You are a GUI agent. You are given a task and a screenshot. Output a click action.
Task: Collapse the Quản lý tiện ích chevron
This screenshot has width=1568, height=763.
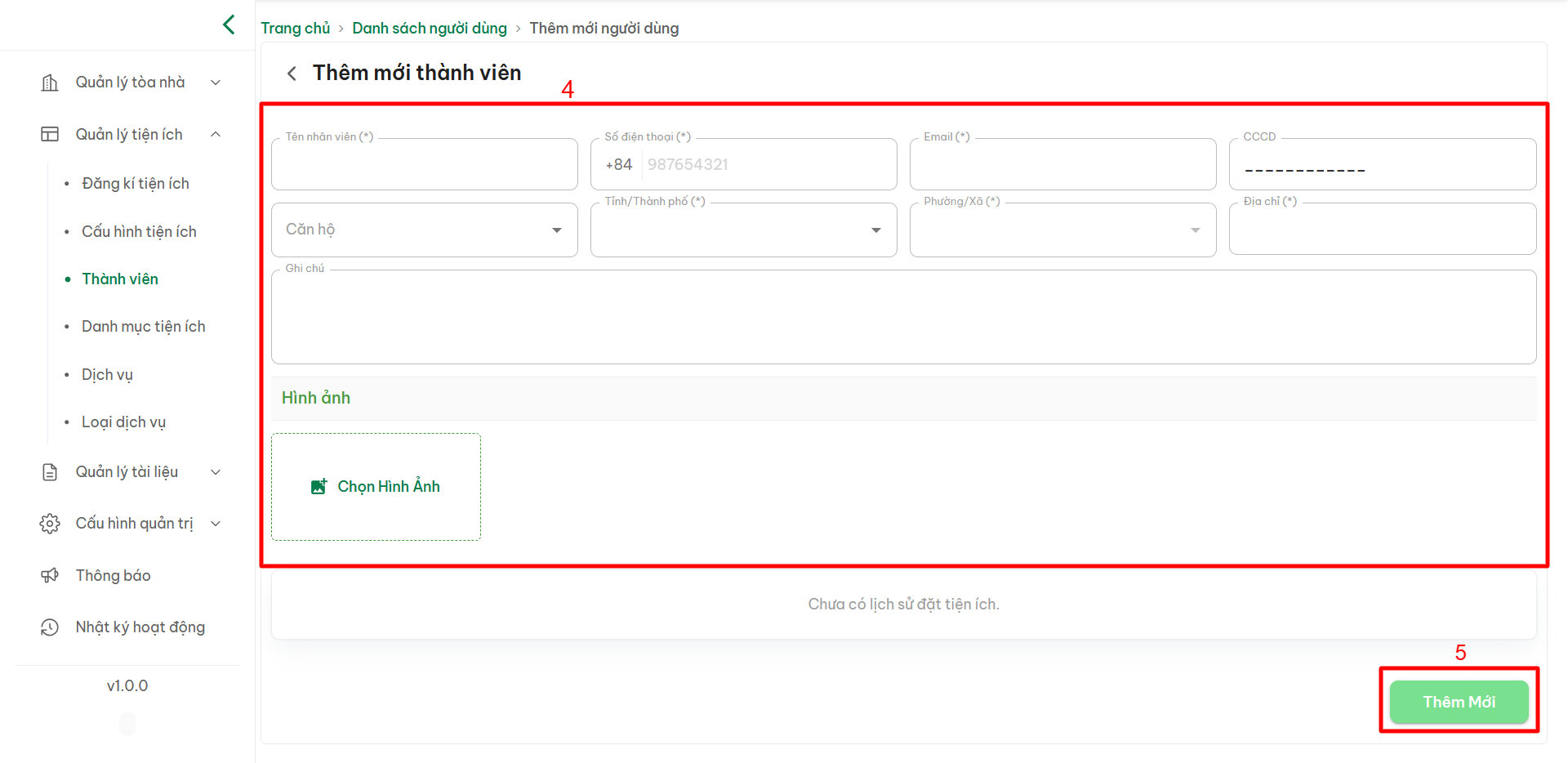click(216, 134)
